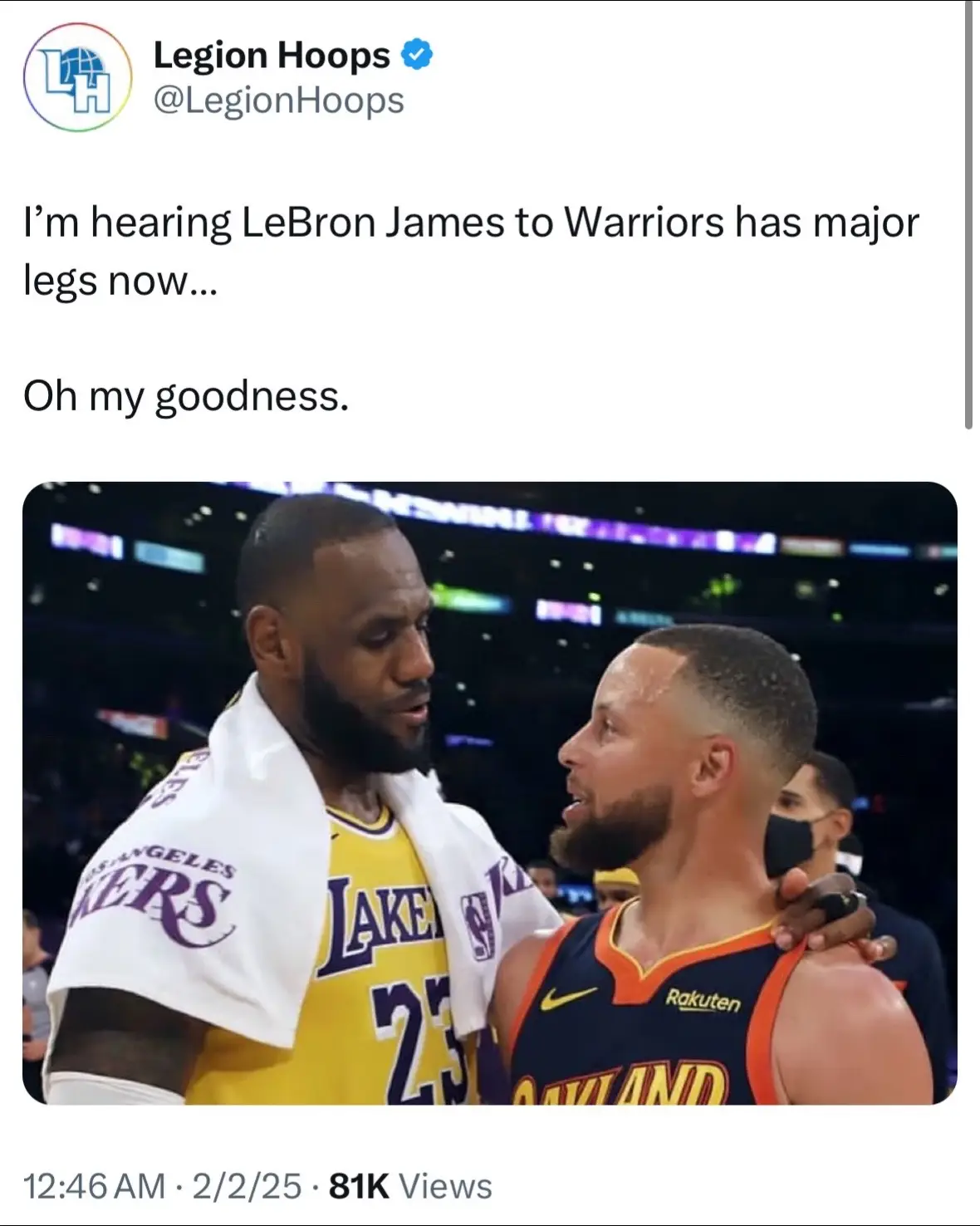Click the vertical scrollbar on right edge
Viewport: 980px width, 1226px height.
point(968,214)
